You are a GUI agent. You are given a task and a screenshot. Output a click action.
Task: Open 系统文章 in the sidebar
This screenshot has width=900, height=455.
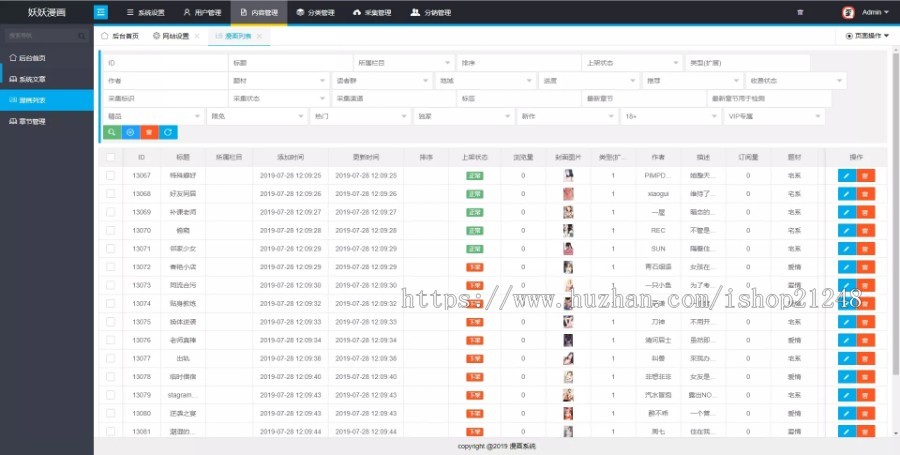coord(46,79)
